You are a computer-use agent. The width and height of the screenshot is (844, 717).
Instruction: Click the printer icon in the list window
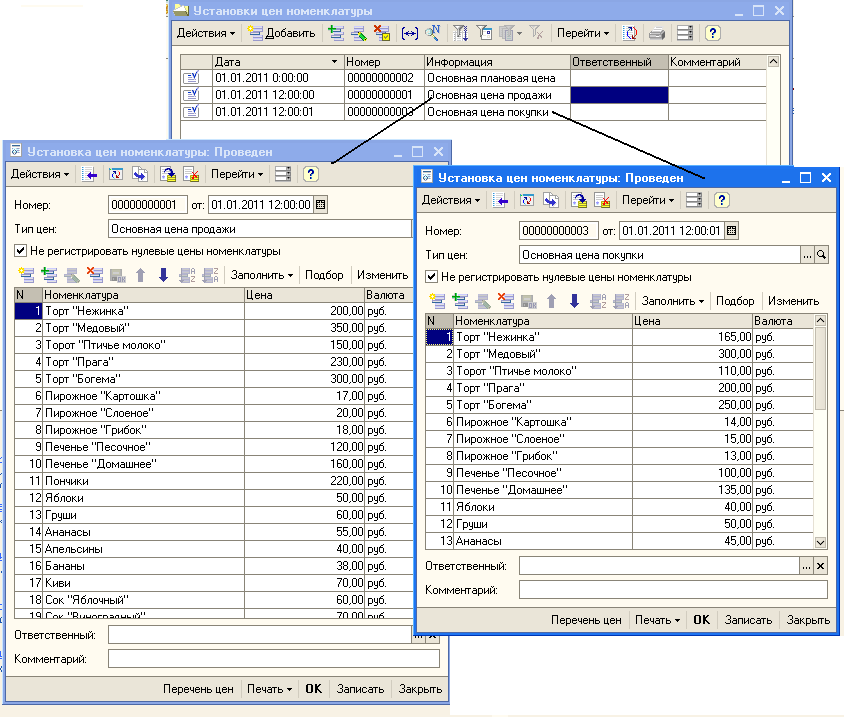pyautogui.click(x=657, y=33)
